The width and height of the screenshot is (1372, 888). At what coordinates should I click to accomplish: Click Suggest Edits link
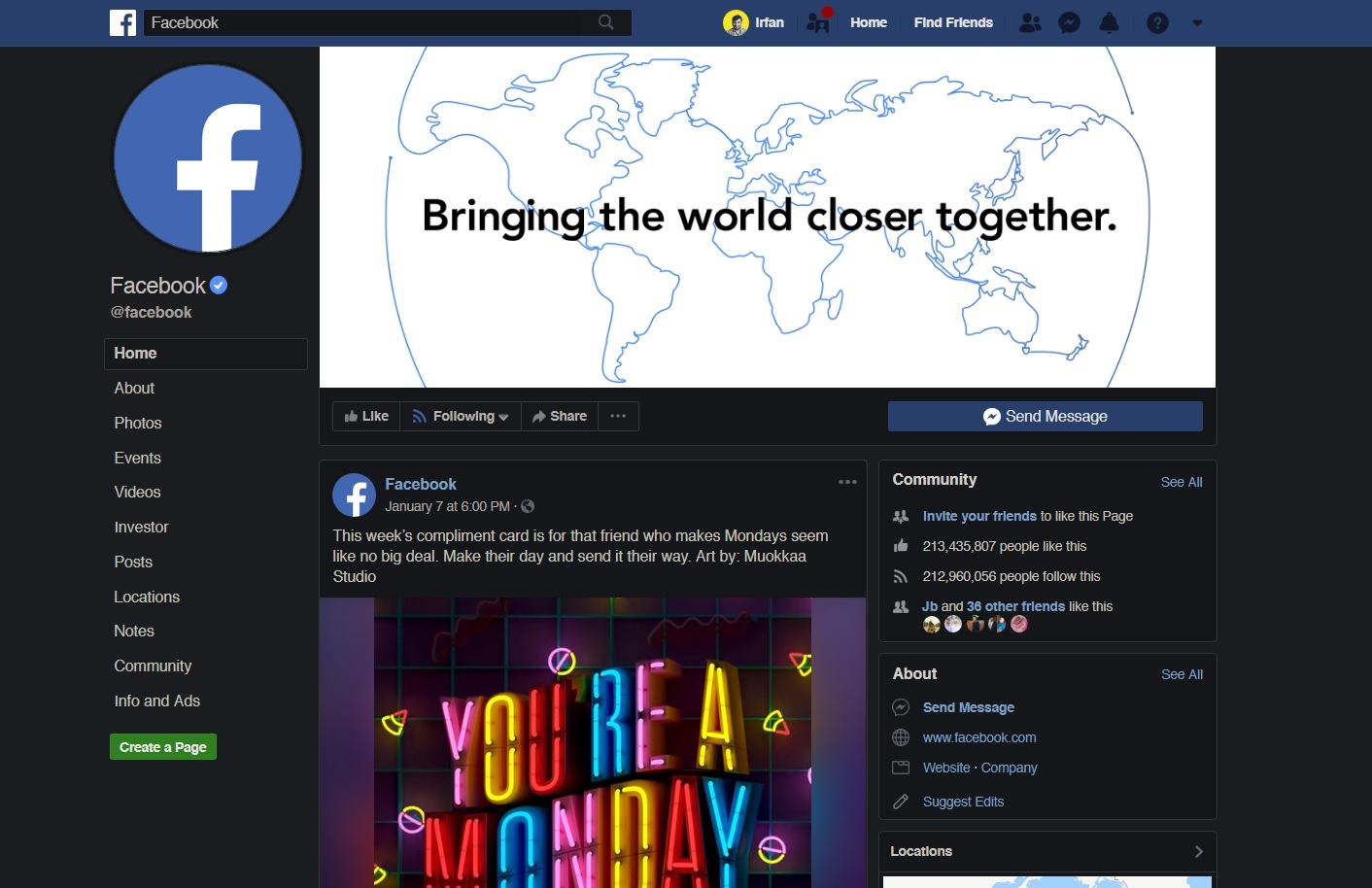tap(964, 802)
